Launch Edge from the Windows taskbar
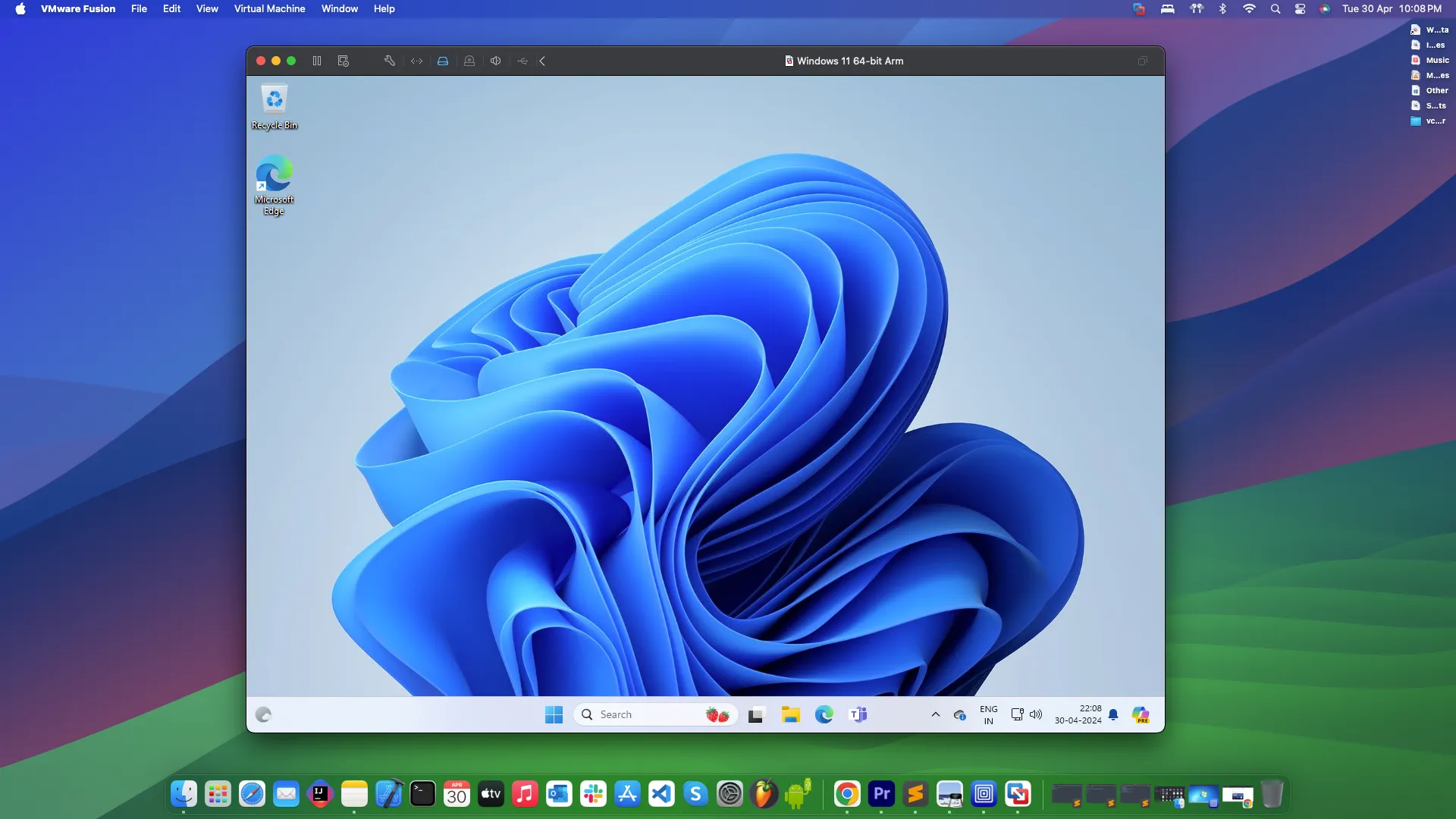The image size is (1456, 819). [x=824, y=714]
